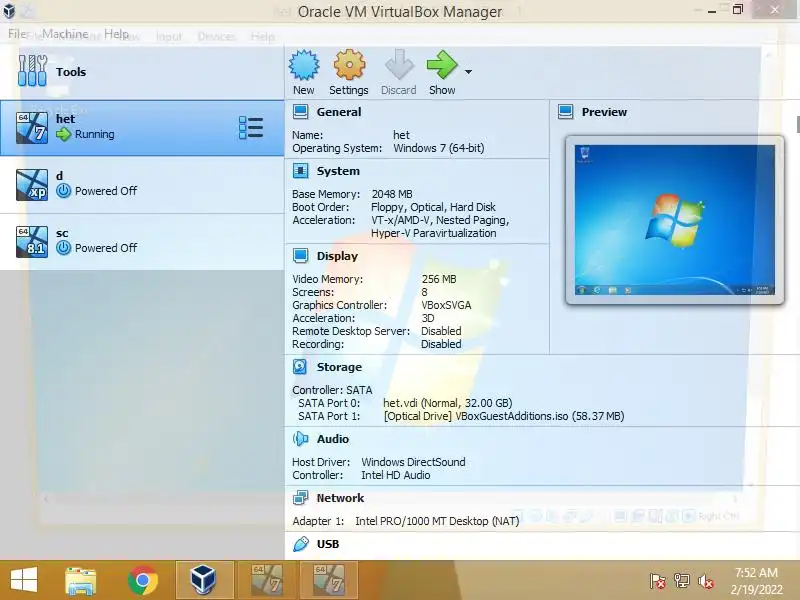Image resolution: width=800 pixels, height=600 pixels.
Task: Click the VBoxSVGA graphics controller value
Action: [446, 305]
